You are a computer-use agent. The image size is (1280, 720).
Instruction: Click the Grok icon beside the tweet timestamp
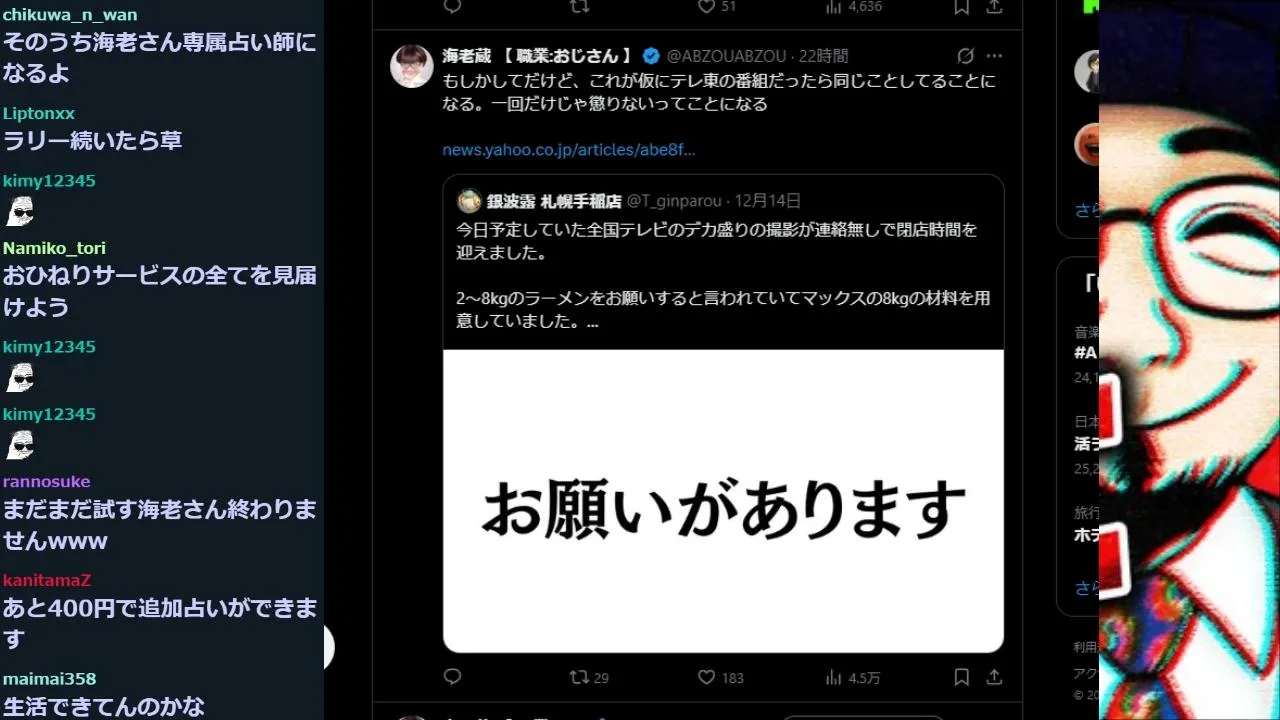point(965,56)
